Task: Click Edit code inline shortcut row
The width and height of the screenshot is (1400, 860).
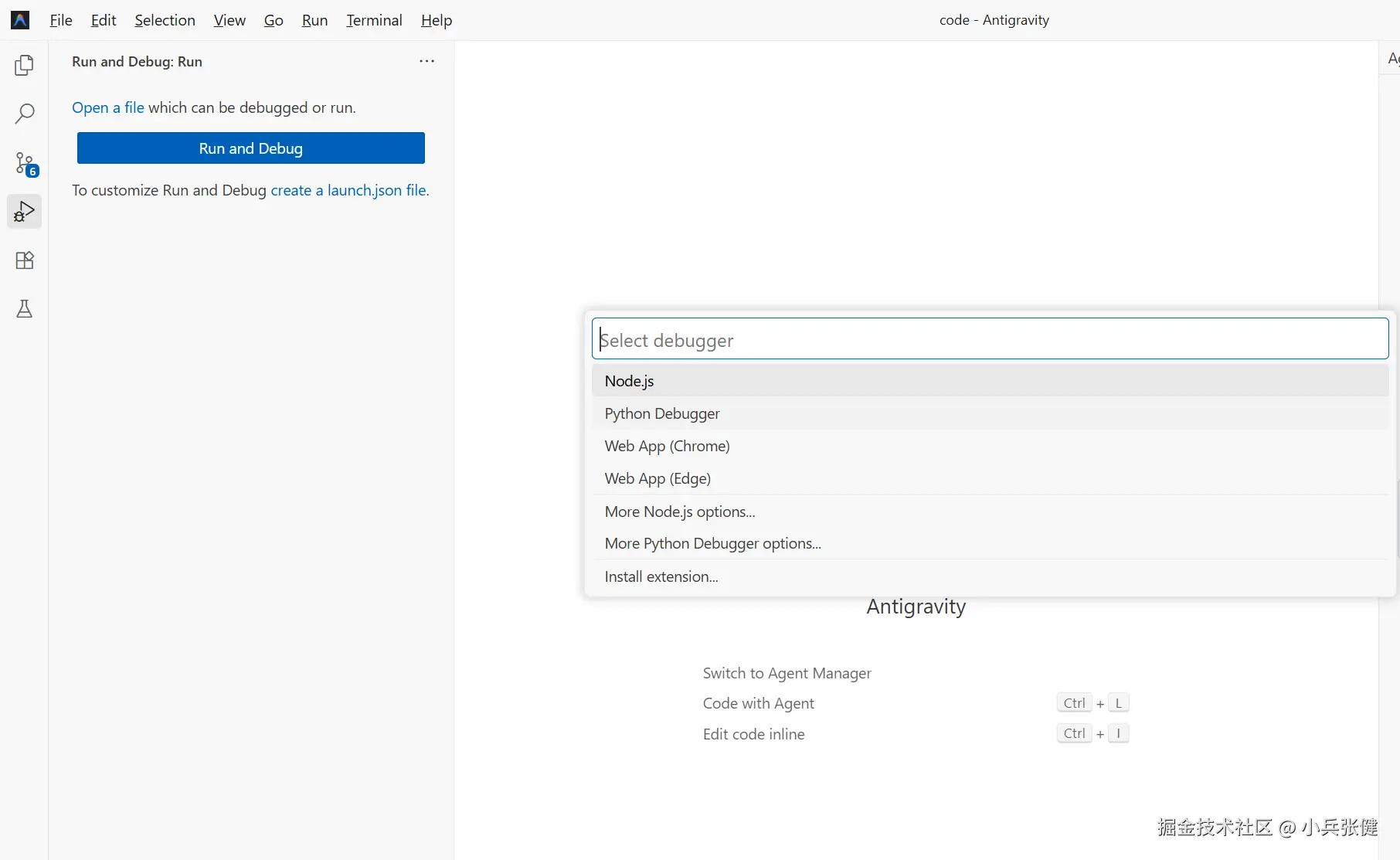Action: 916,734
